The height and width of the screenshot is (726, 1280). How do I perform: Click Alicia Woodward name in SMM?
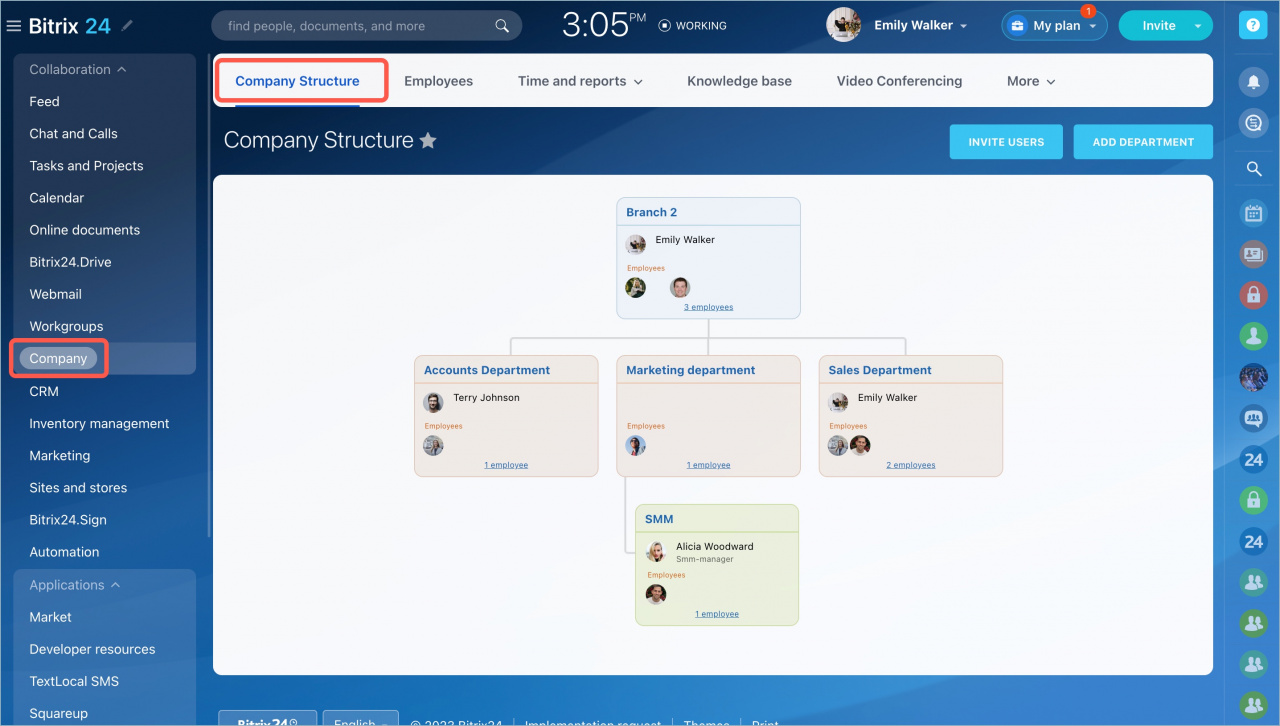tap(715, 547)
